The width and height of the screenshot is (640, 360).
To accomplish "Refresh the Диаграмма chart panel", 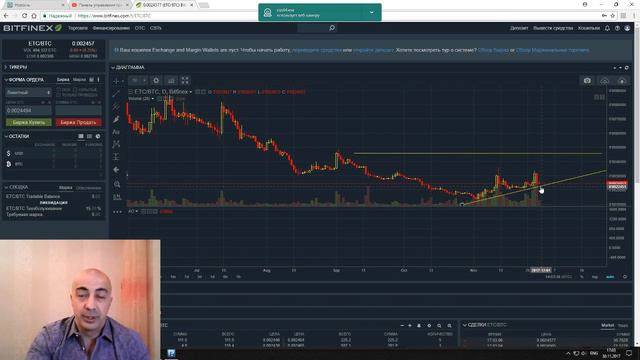I will (627, 68).
